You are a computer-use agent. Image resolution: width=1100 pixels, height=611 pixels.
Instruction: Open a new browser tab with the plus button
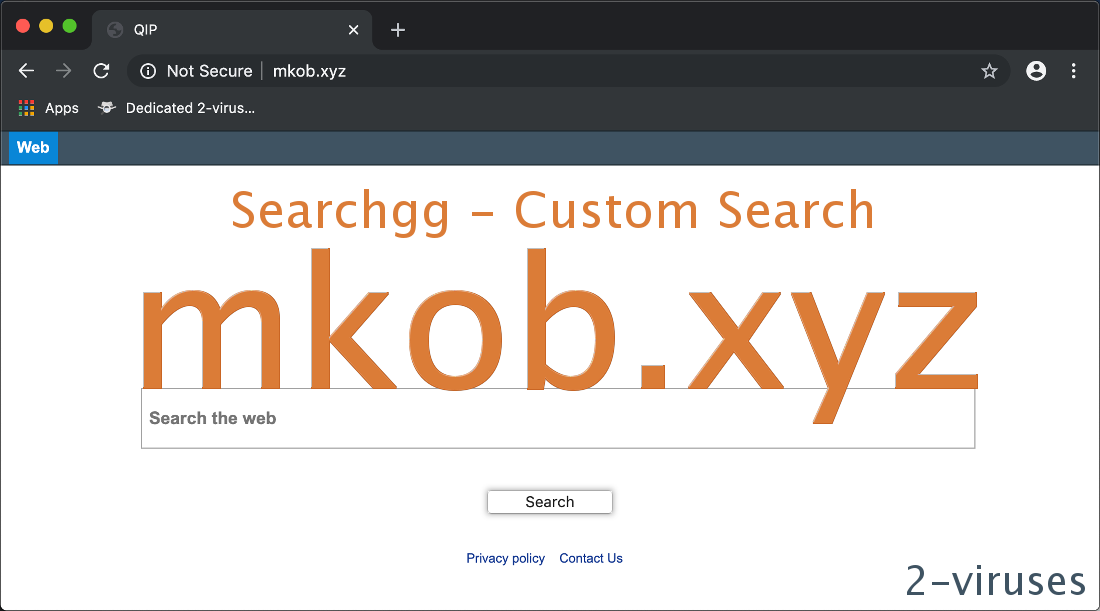pos(397,29)
